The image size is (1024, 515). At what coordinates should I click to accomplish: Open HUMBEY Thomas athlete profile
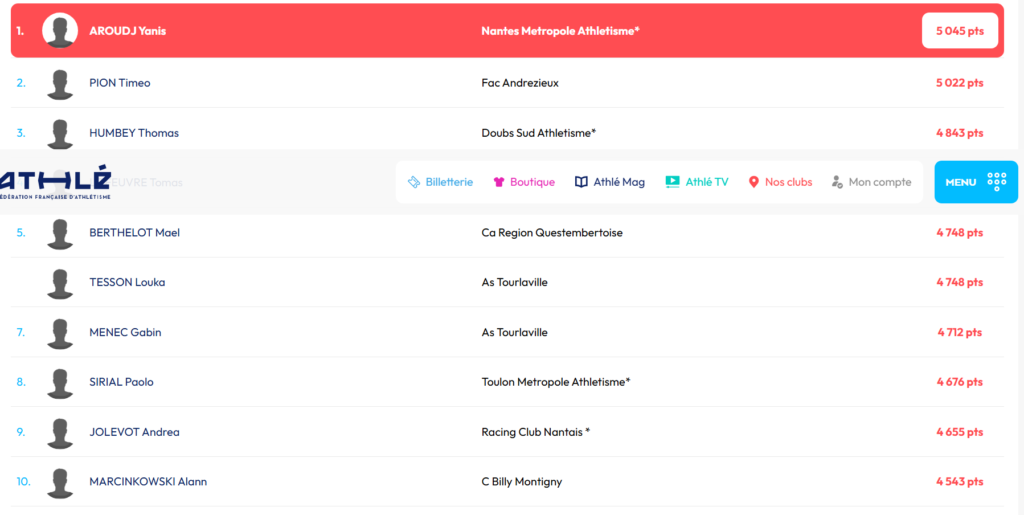point(134,133)
